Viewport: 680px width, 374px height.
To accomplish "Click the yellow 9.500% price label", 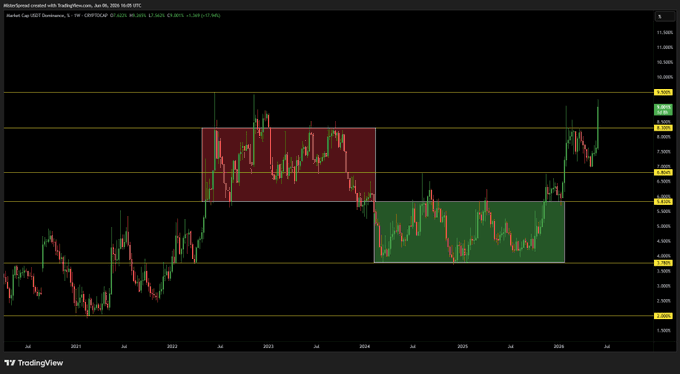I will pos(664,92).
